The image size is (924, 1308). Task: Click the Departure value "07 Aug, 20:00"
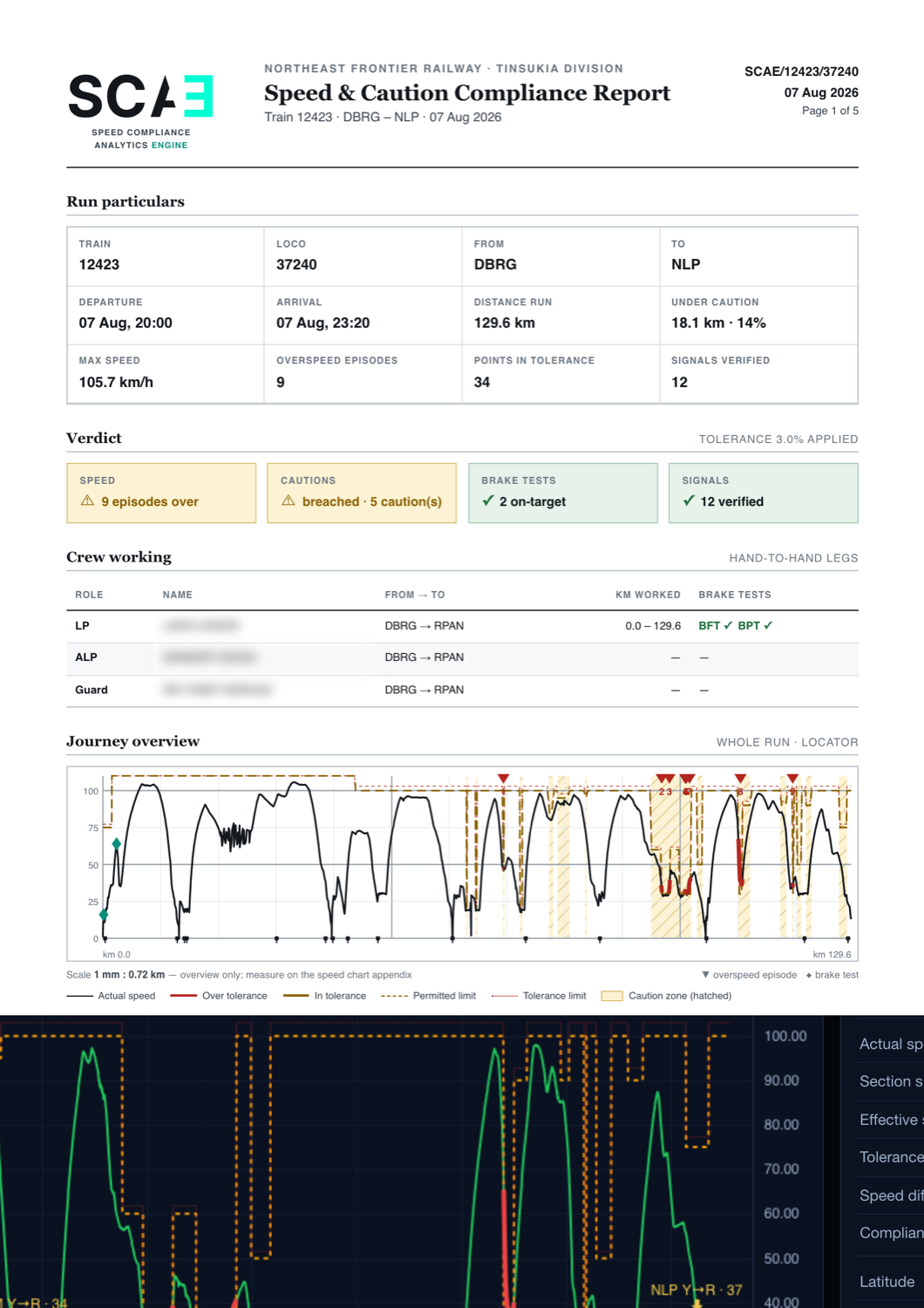point(126,323)
